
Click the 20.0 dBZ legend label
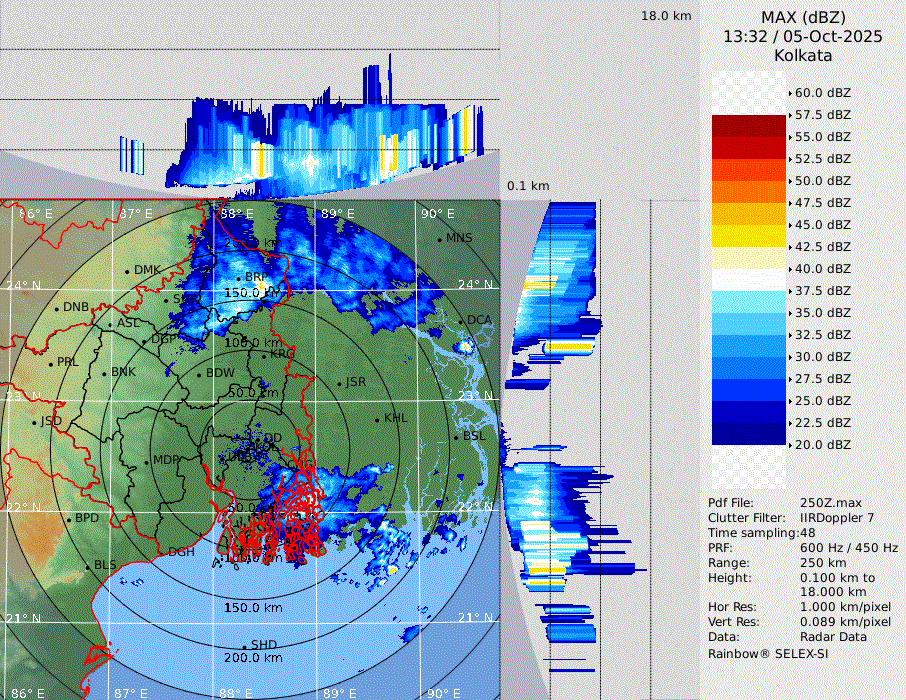pyautogui.click(x=822, y=444)
